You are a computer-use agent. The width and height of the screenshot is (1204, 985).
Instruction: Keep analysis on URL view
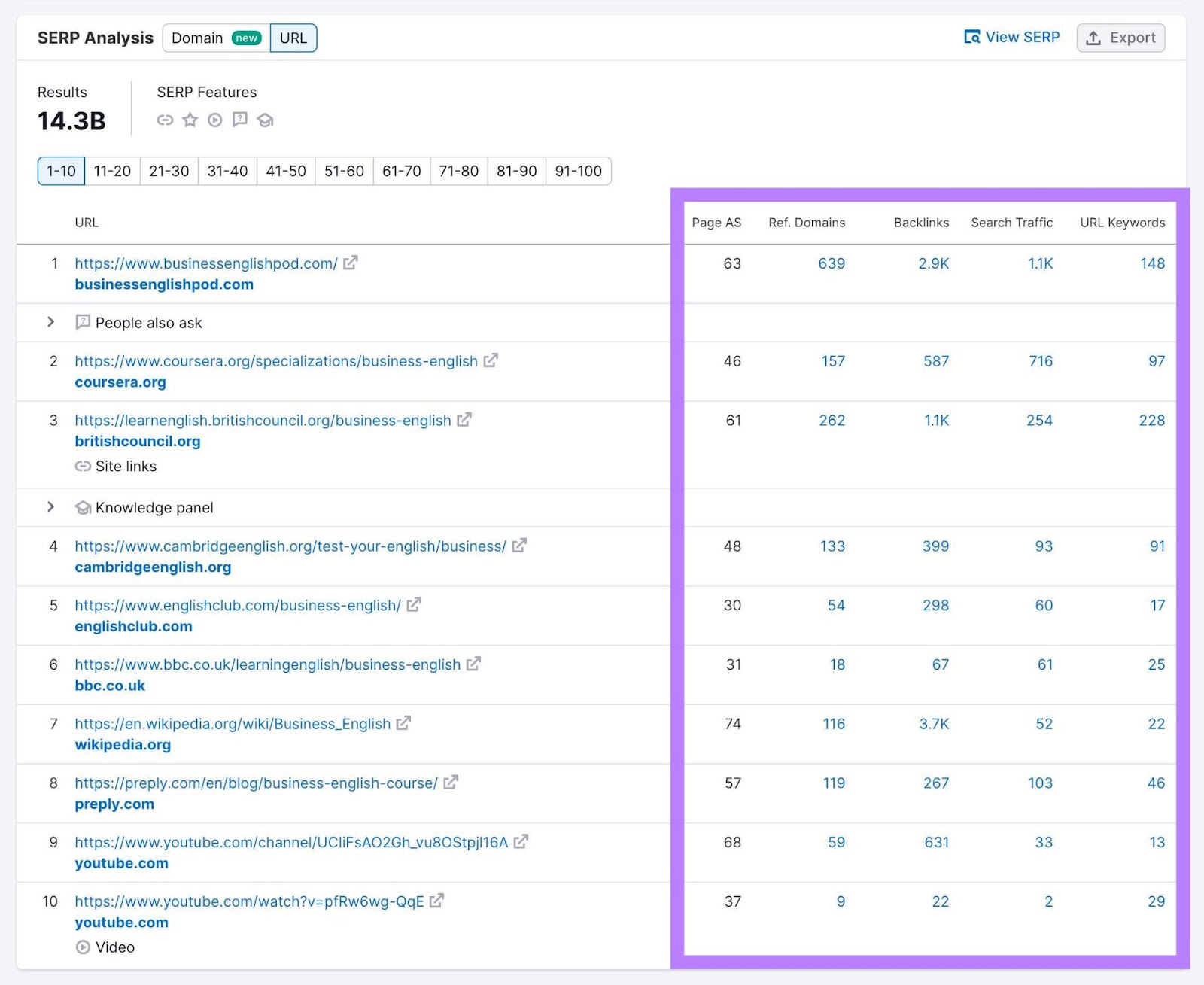pos(293,38)
